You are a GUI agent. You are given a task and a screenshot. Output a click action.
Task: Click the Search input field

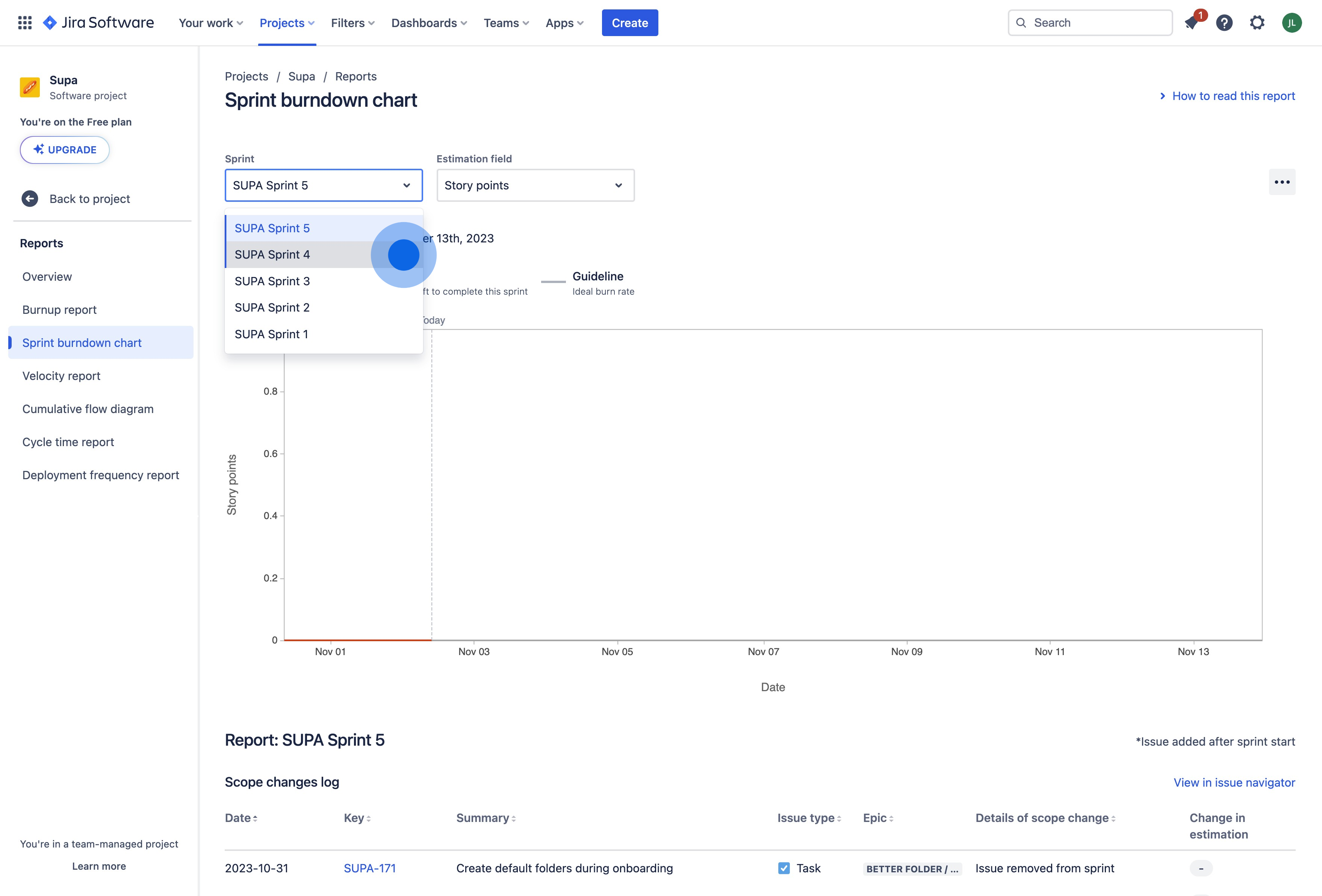coord(1090,23)
